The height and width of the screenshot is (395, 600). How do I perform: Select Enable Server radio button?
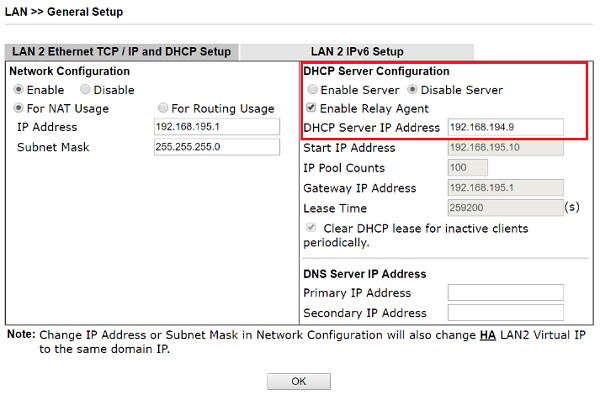[312, 90]
